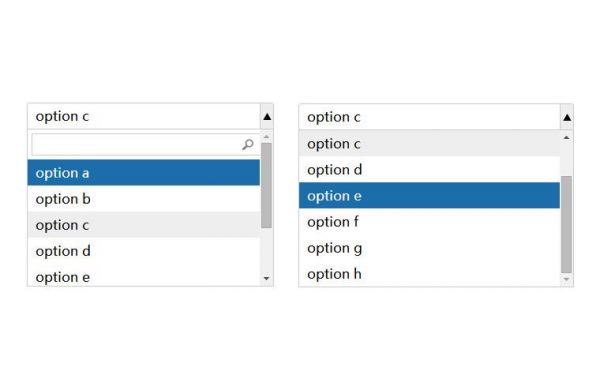Screen dimensions: 600x371
Task: Select option a in the left list
Action: (x=144, y=173)
